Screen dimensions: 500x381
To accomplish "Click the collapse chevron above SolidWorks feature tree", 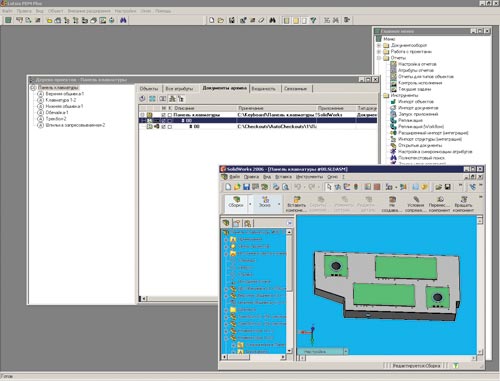I will point(289,223).
